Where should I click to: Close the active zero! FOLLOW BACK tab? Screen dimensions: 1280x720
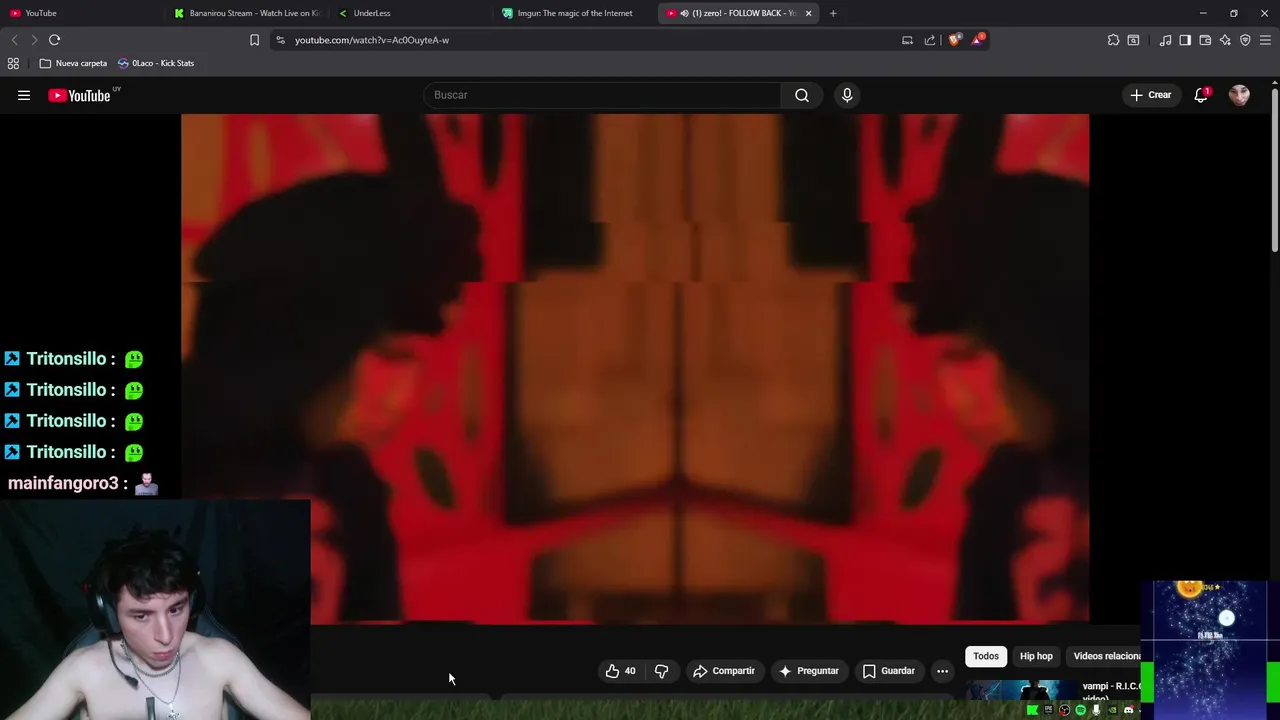pyautogui.click(x=808, y=13)
